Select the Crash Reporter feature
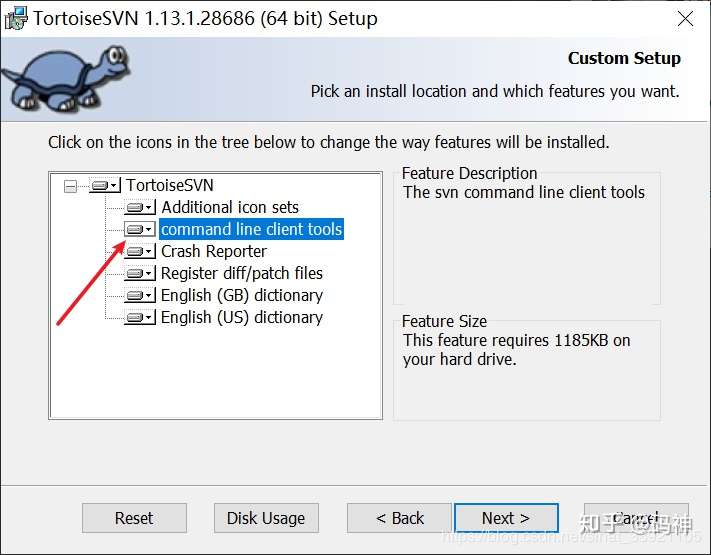Viewport: 711px width, 555px height. 214,251
